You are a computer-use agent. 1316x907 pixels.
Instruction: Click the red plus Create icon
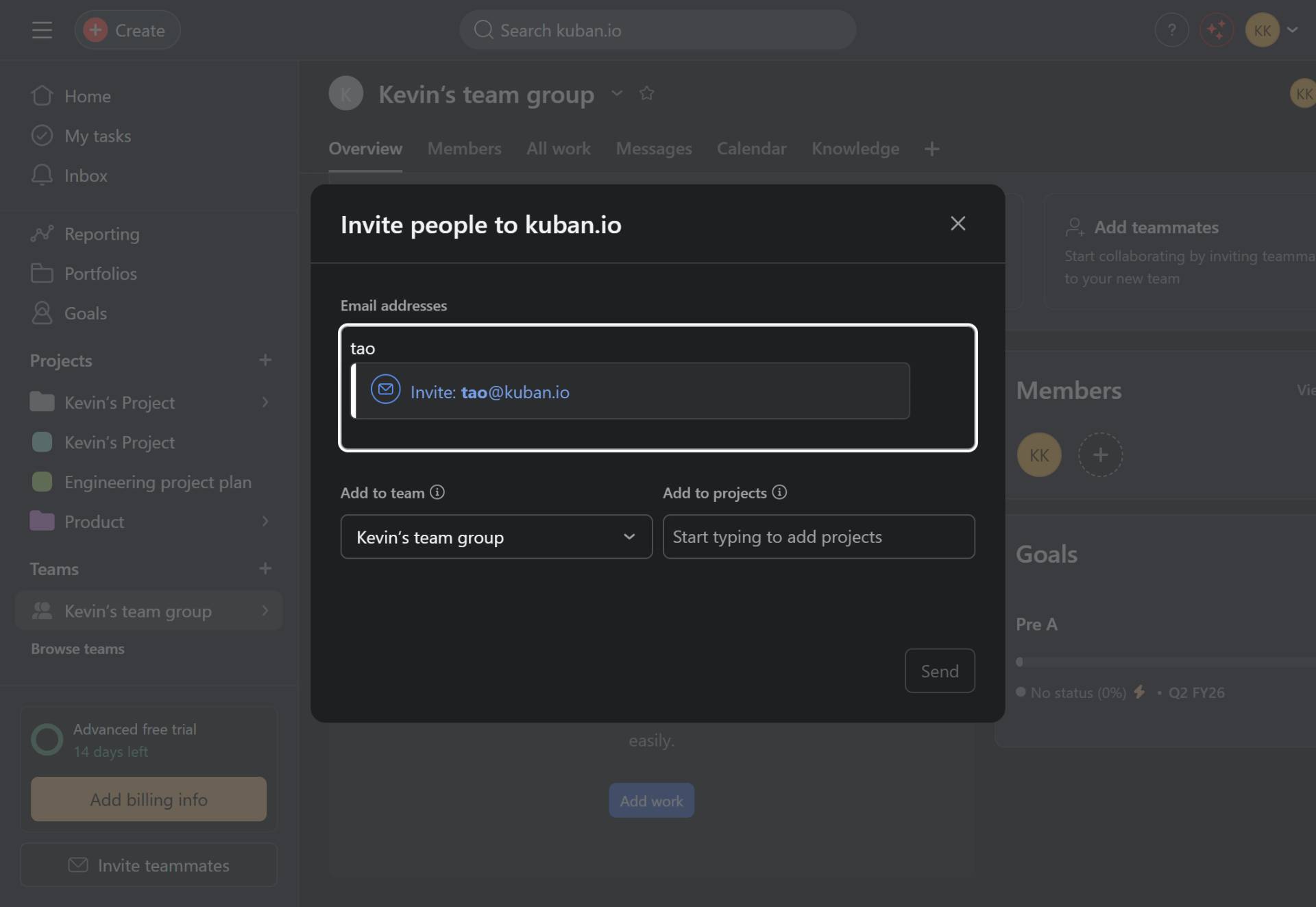point(95,30)
